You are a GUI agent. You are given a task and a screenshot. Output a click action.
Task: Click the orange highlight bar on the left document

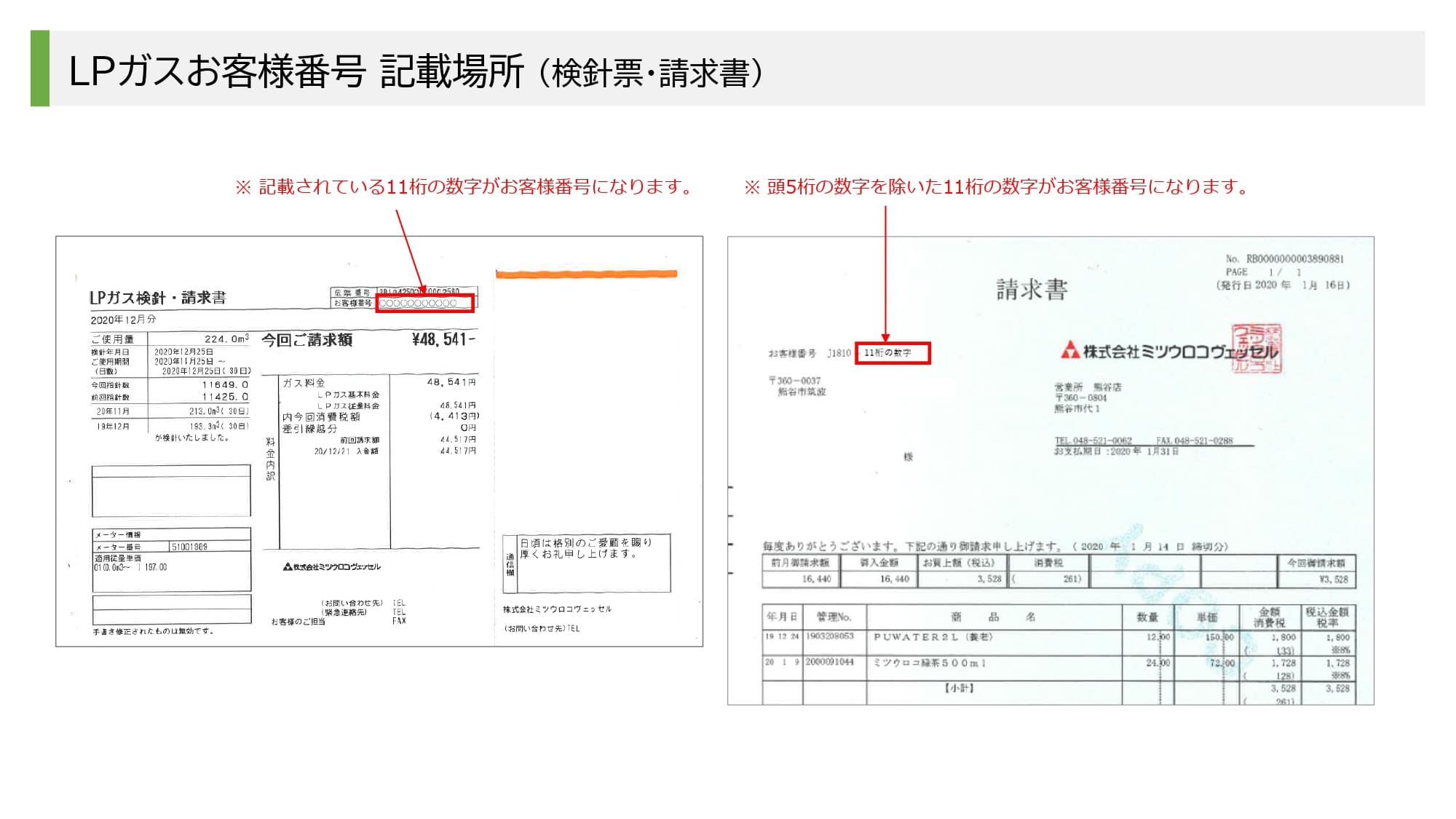tap(587, 274)
